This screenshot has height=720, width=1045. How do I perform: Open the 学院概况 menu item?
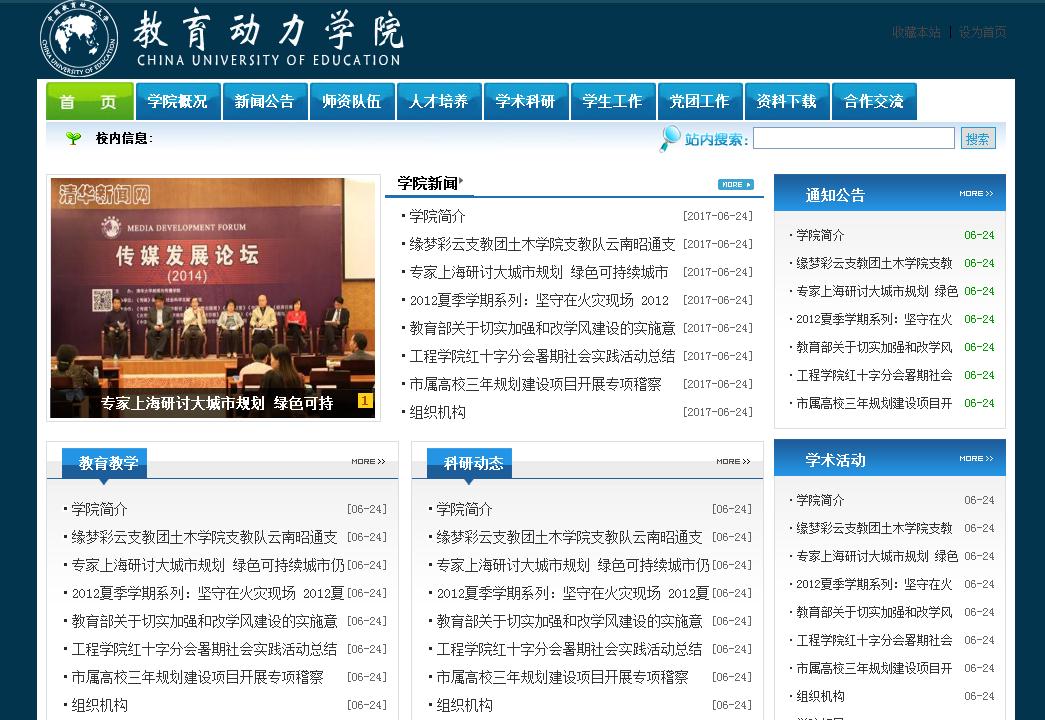pos(177,102)
